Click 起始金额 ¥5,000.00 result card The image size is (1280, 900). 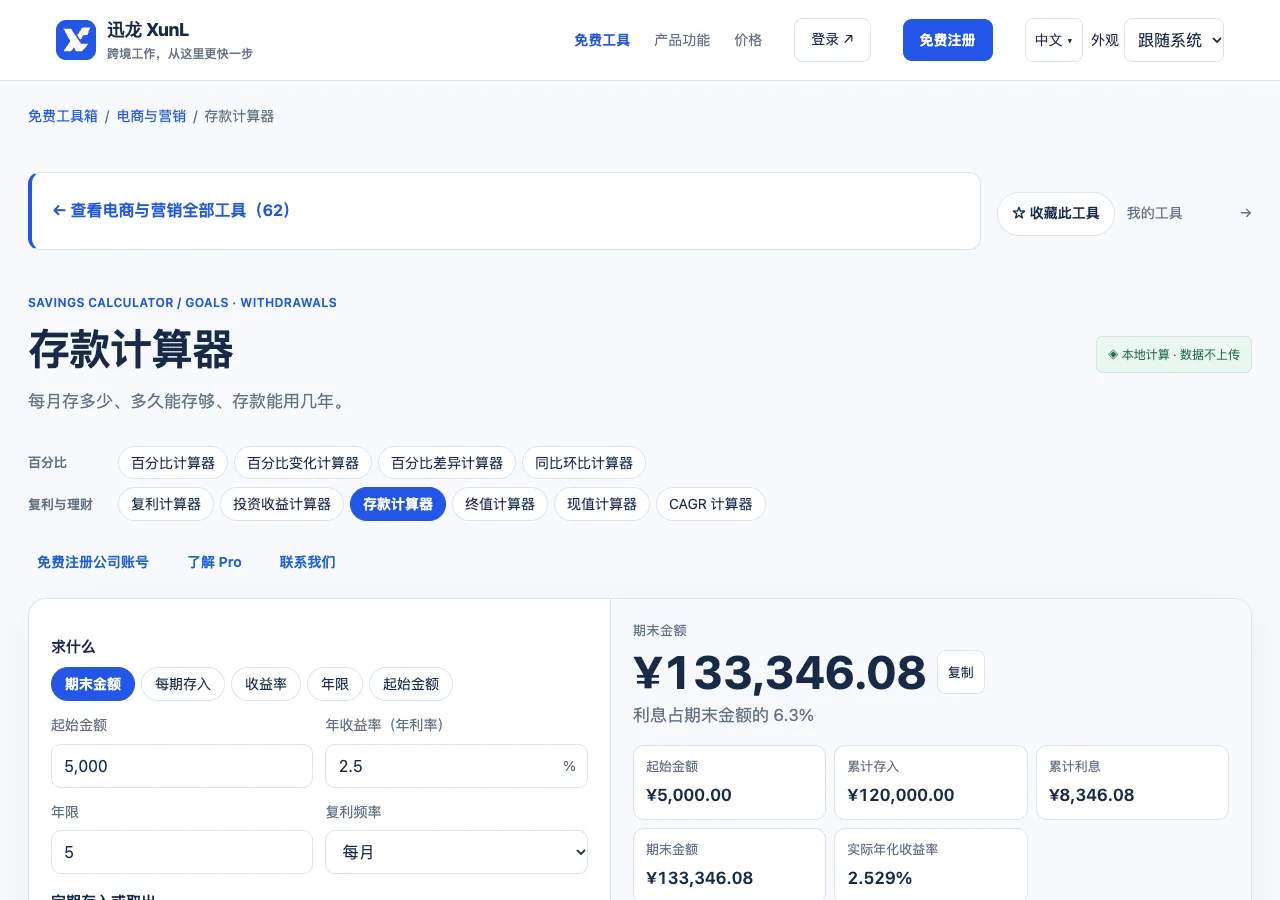pos(729,782)
